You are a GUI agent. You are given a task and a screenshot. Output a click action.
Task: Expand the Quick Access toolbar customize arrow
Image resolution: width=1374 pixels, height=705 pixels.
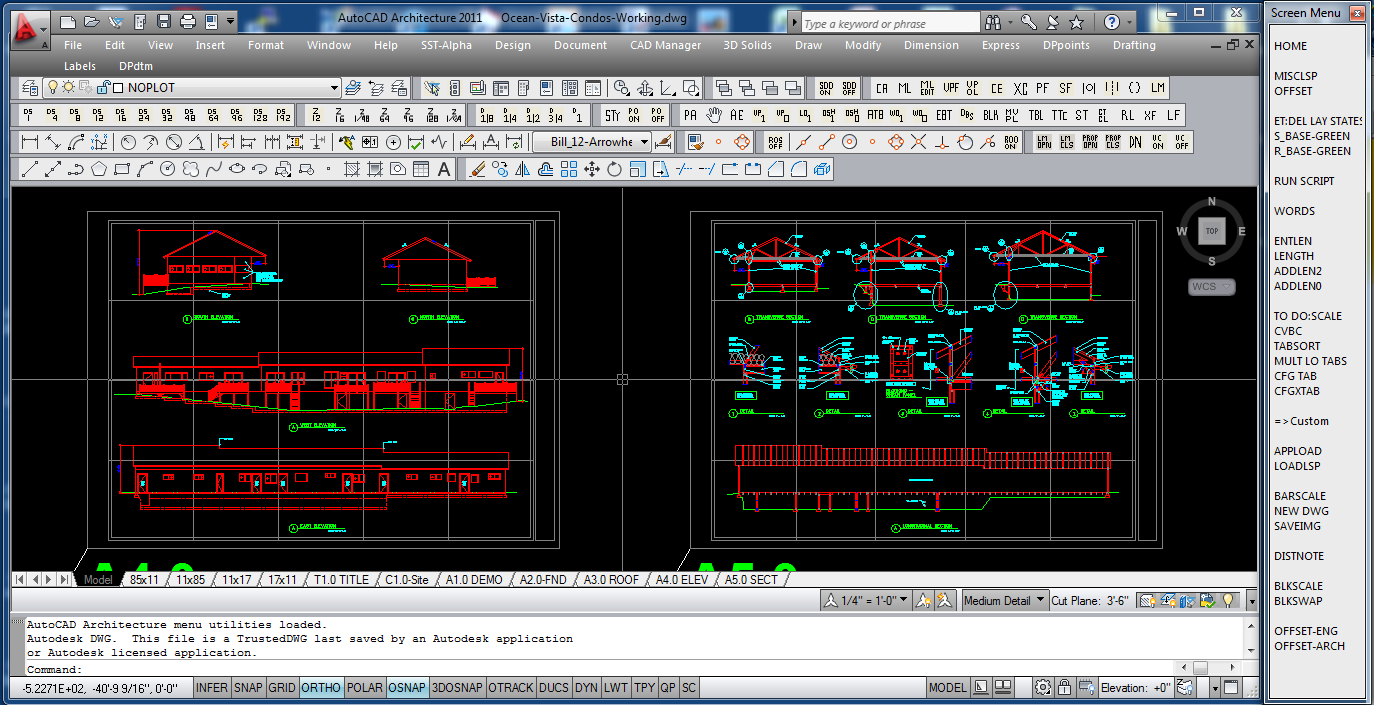(231, 21)
